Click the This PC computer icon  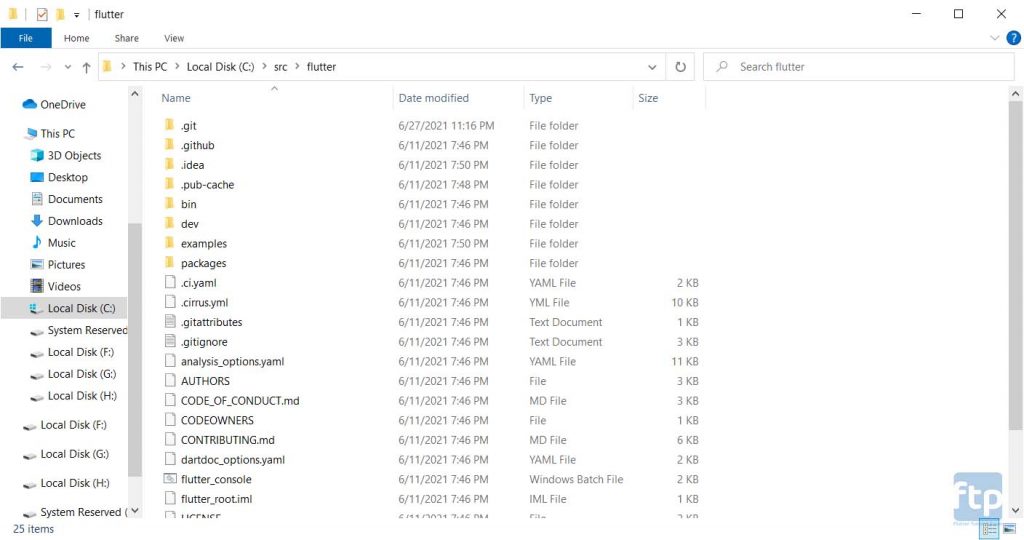31,133
